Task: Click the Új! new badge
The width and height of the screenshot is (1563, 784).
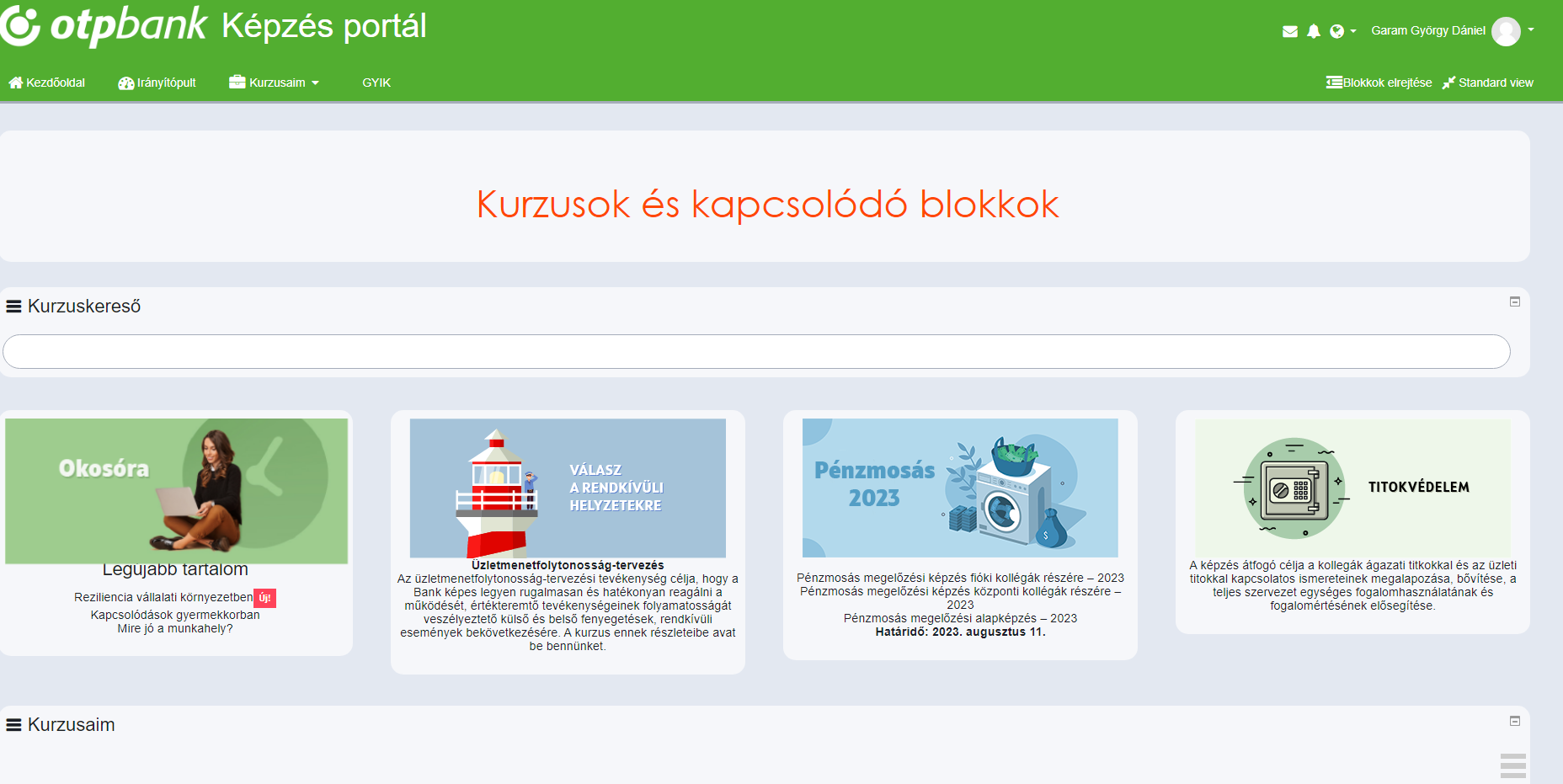Action: [265, 598]
